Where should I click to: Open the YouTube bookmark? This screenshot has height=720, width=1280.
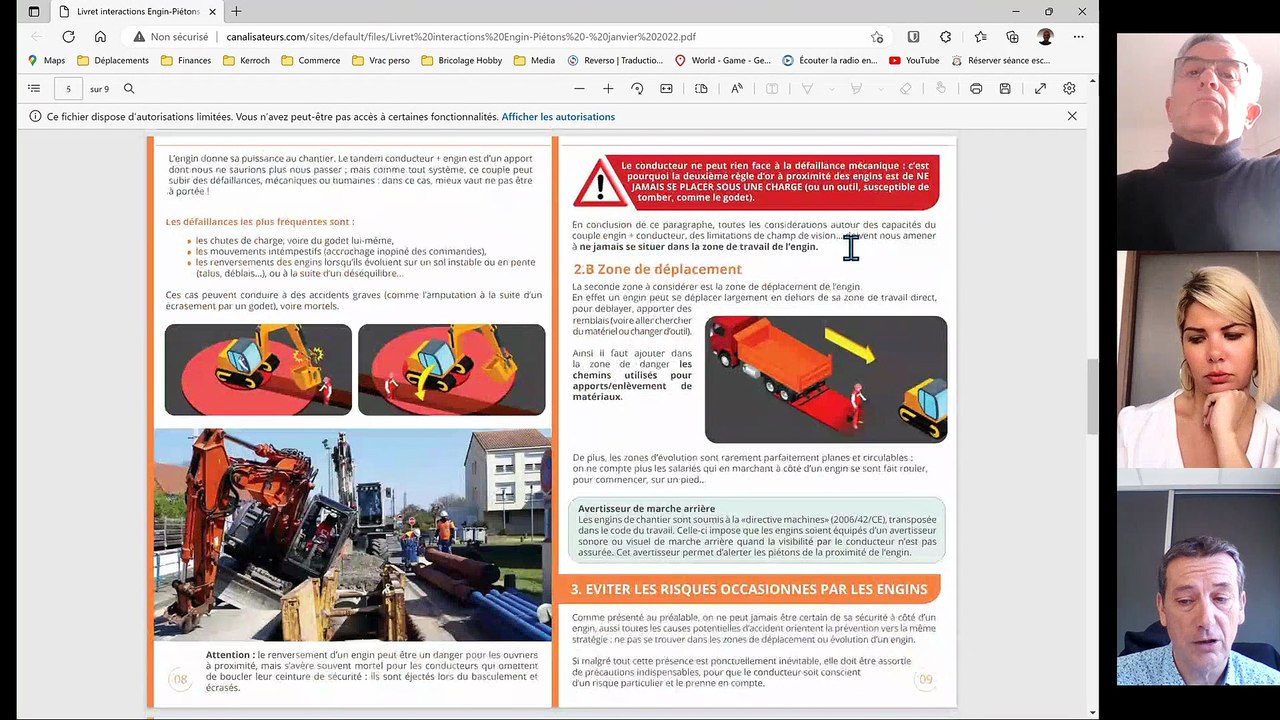click(914, 60)
